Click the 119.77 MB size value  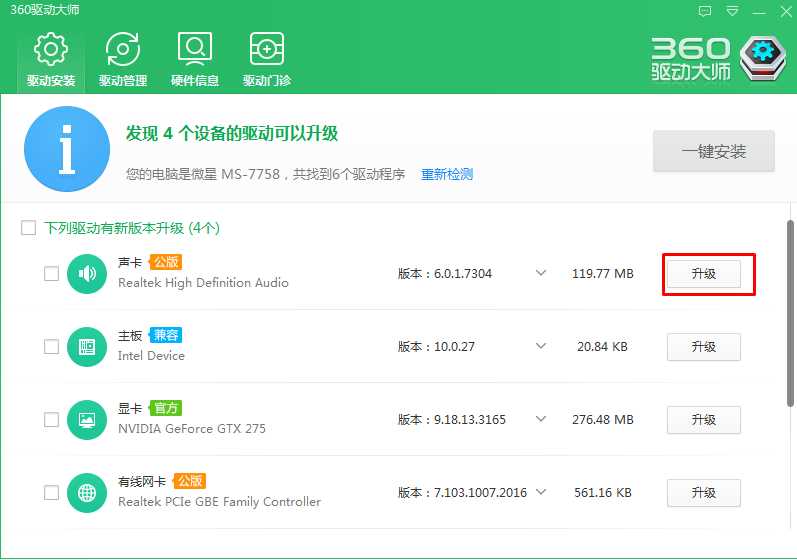click(x=603, y=274)
